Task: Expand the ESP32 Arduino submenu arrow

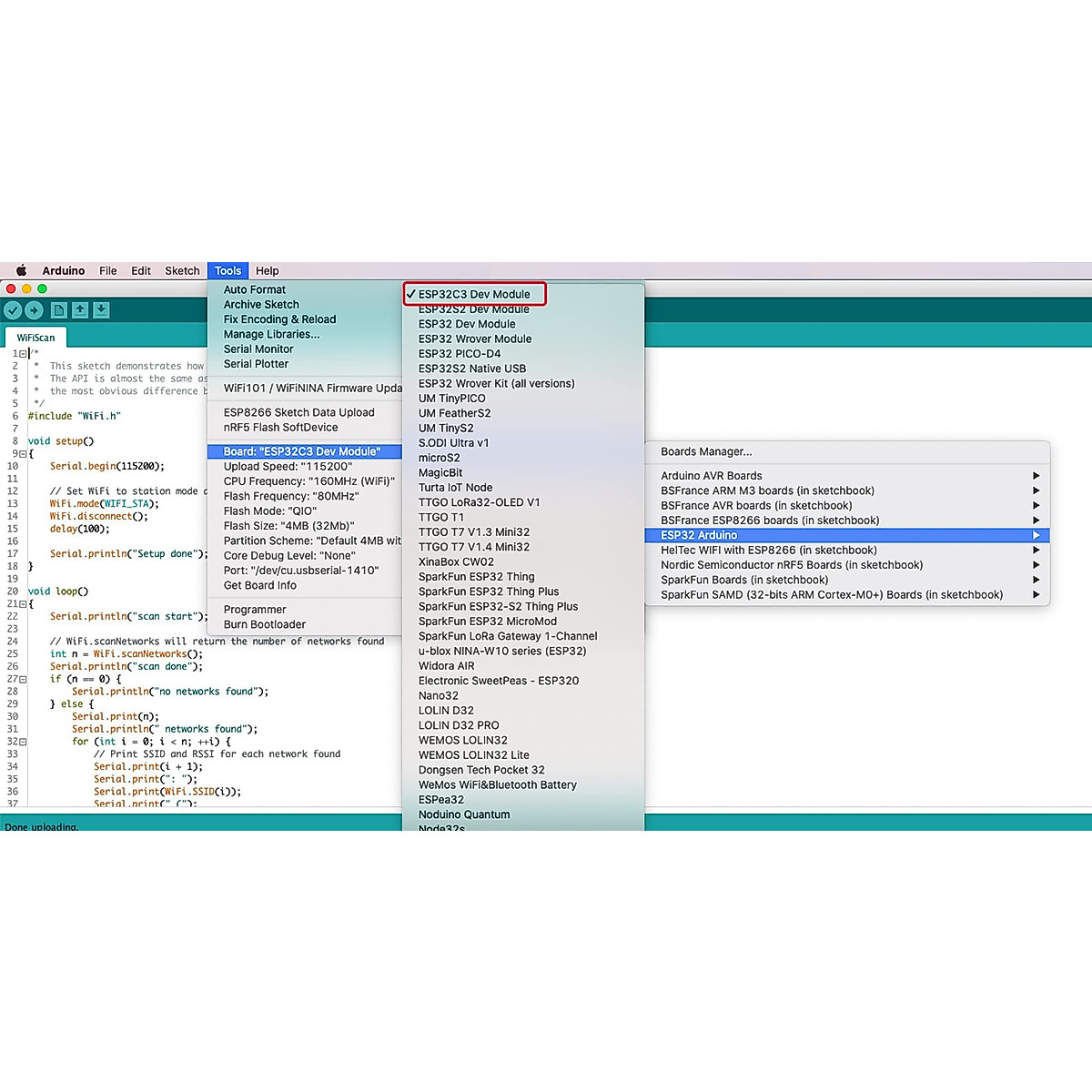Action: (x=1036, y=535)
